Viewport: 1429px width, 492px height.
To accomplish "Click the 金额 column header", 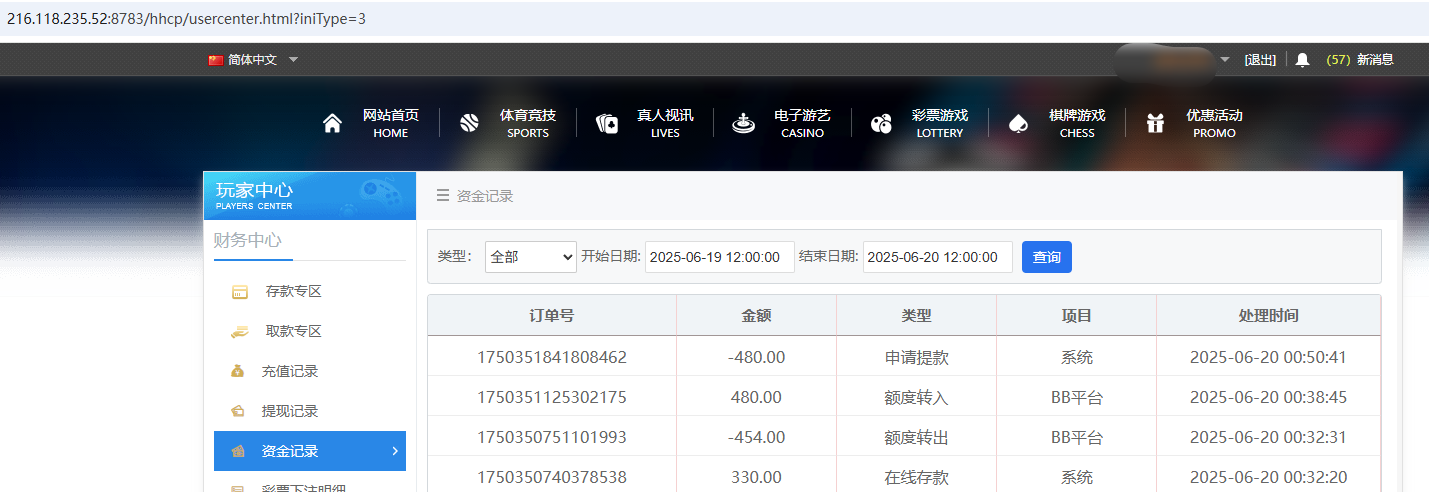I will tap(756, 315).
